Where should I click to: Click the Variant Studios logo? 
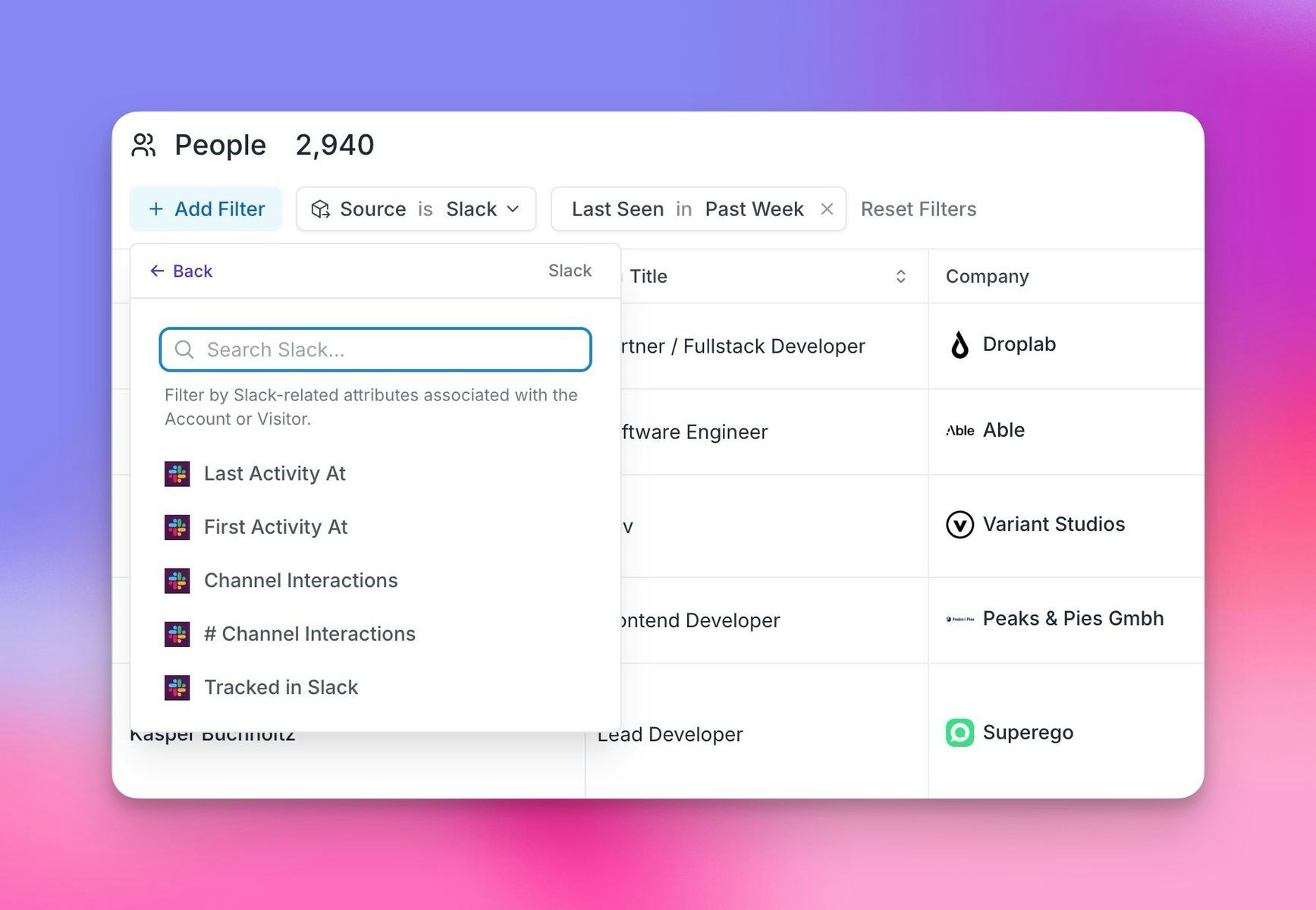tap(960, 524)
